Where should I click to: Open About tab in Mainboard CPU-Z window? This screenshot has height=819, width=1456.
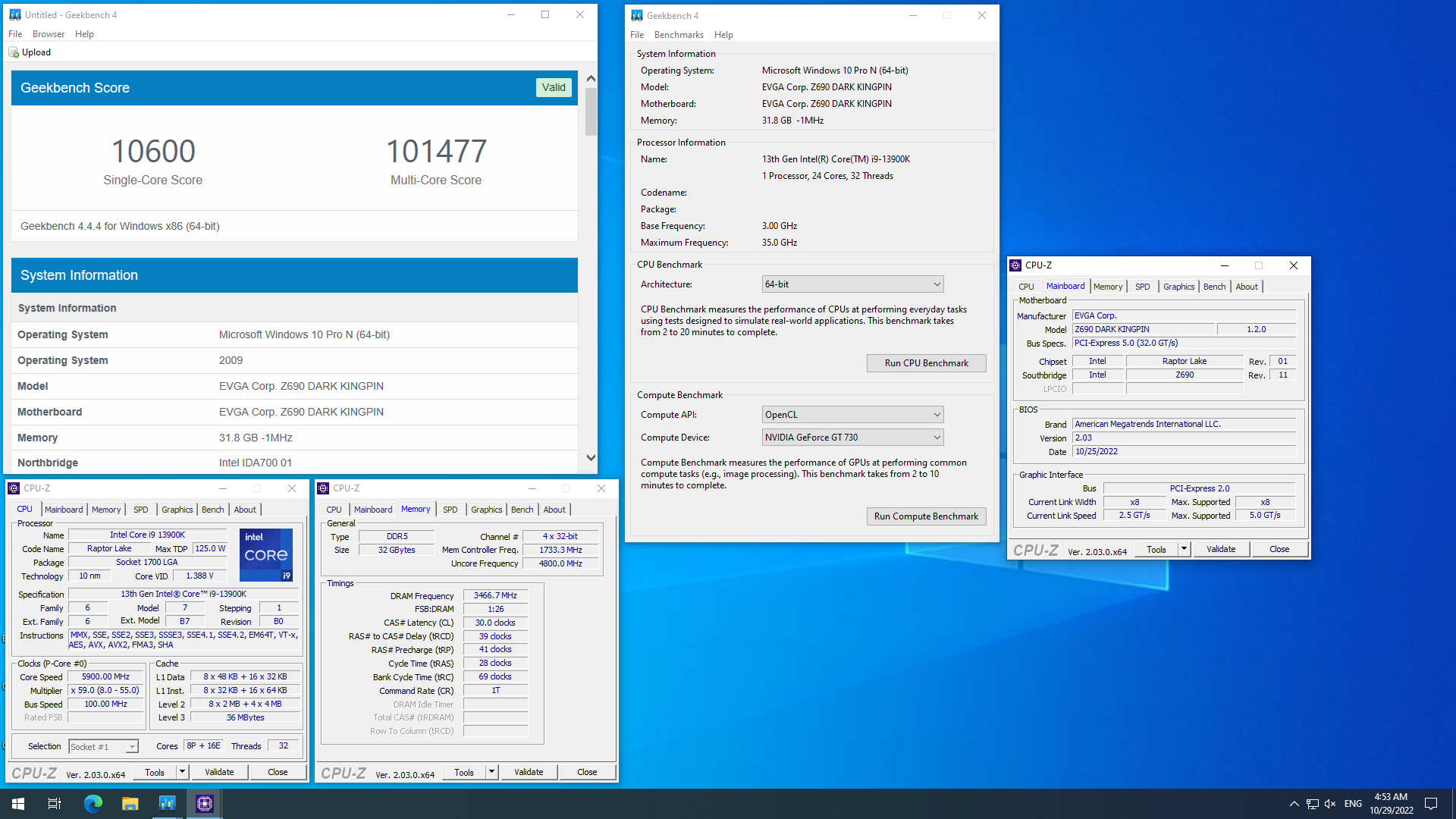1247,287
